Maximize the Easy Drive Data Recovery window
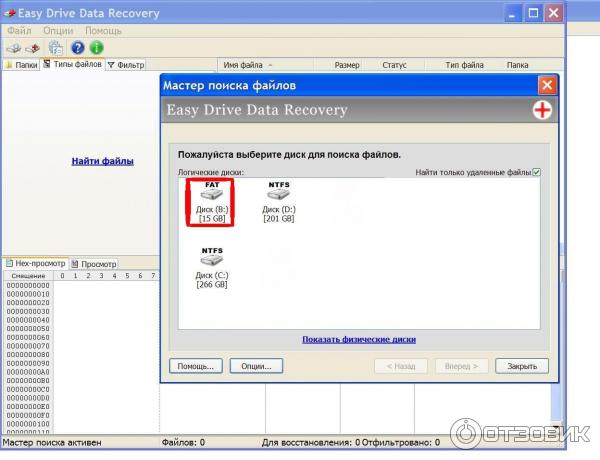Screen dimensions: 600x460 pos(533,14)
